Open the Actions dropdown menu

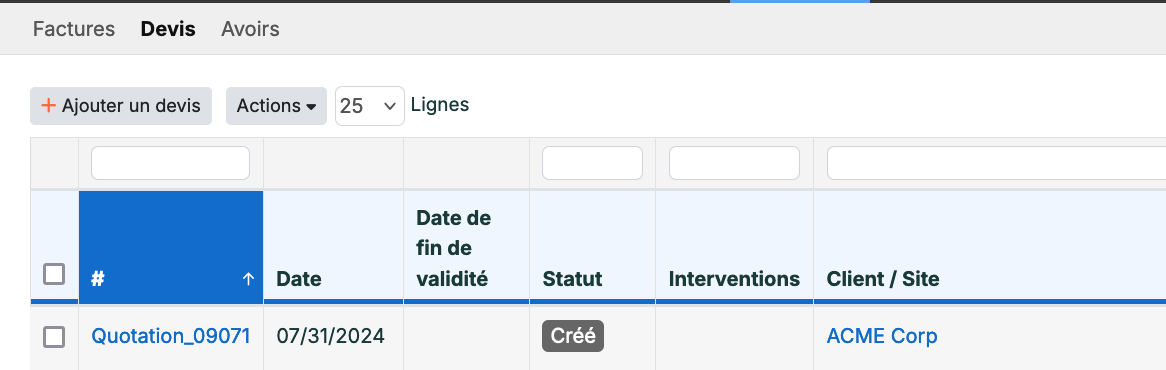click(277, 106)
